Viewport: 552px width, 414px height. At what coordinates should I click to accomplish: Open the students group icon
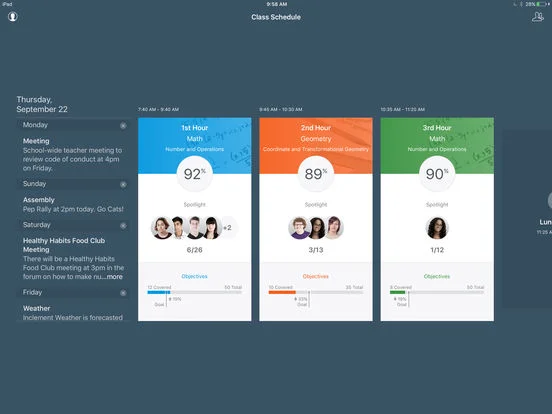[537, 17]
